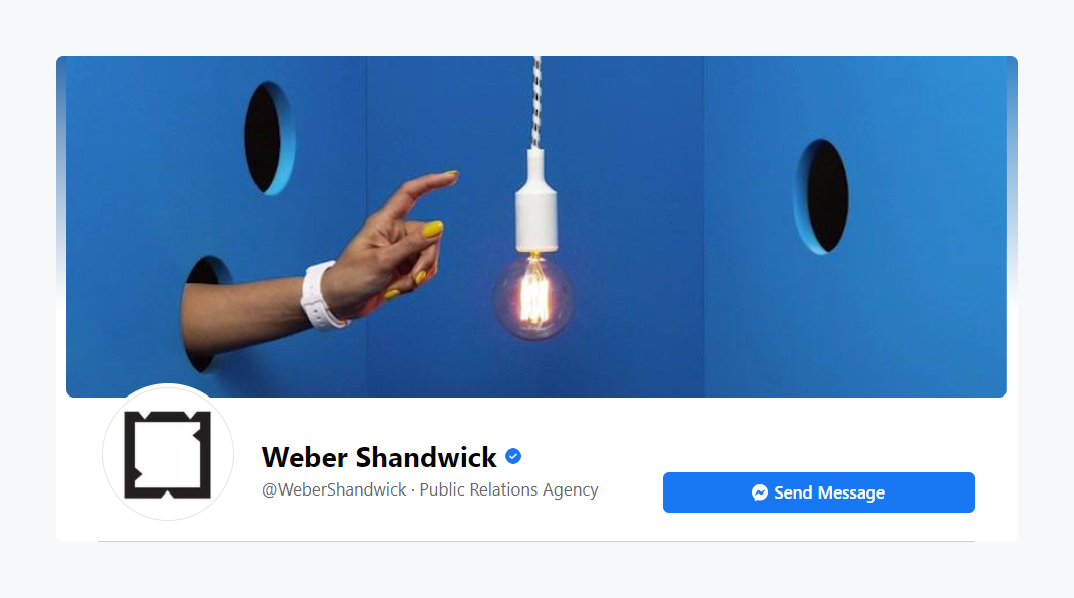The height and width of the screenshot is (598, 1074).
Task: Click the oval hole above the reaching hand
Action: [268, 138]
